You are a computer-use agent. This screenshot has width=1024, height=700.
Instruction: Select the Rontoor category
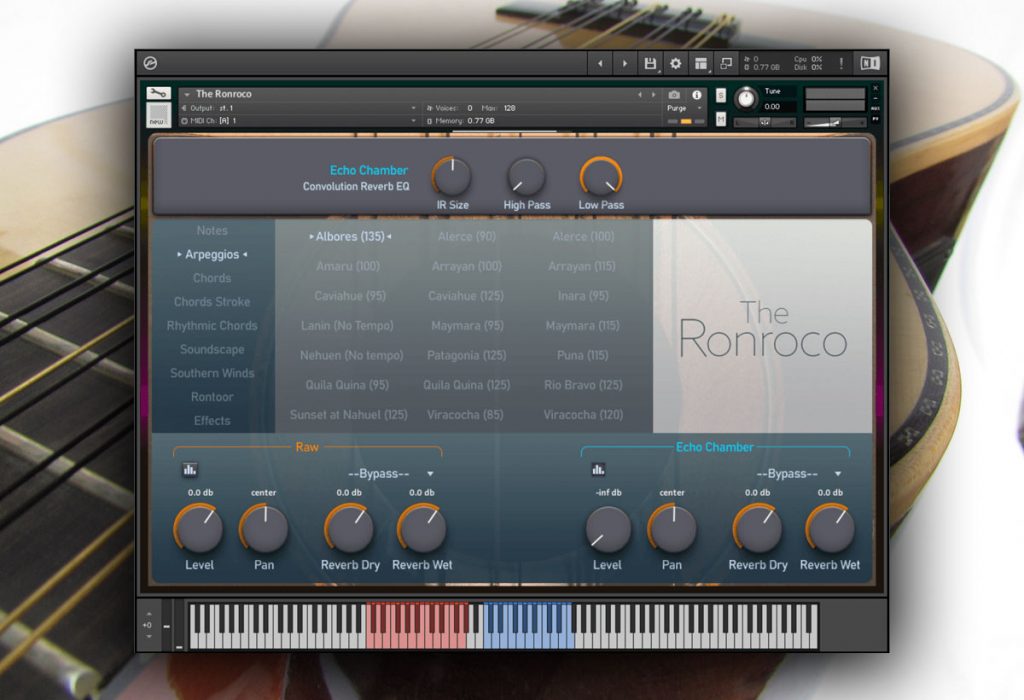tap(212, 397)
